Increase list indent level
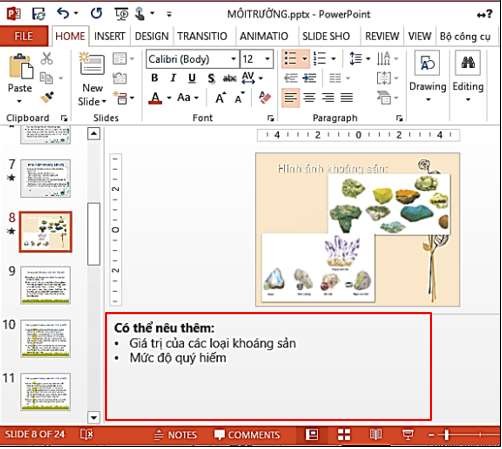502x449 pixels. point(309,78)
